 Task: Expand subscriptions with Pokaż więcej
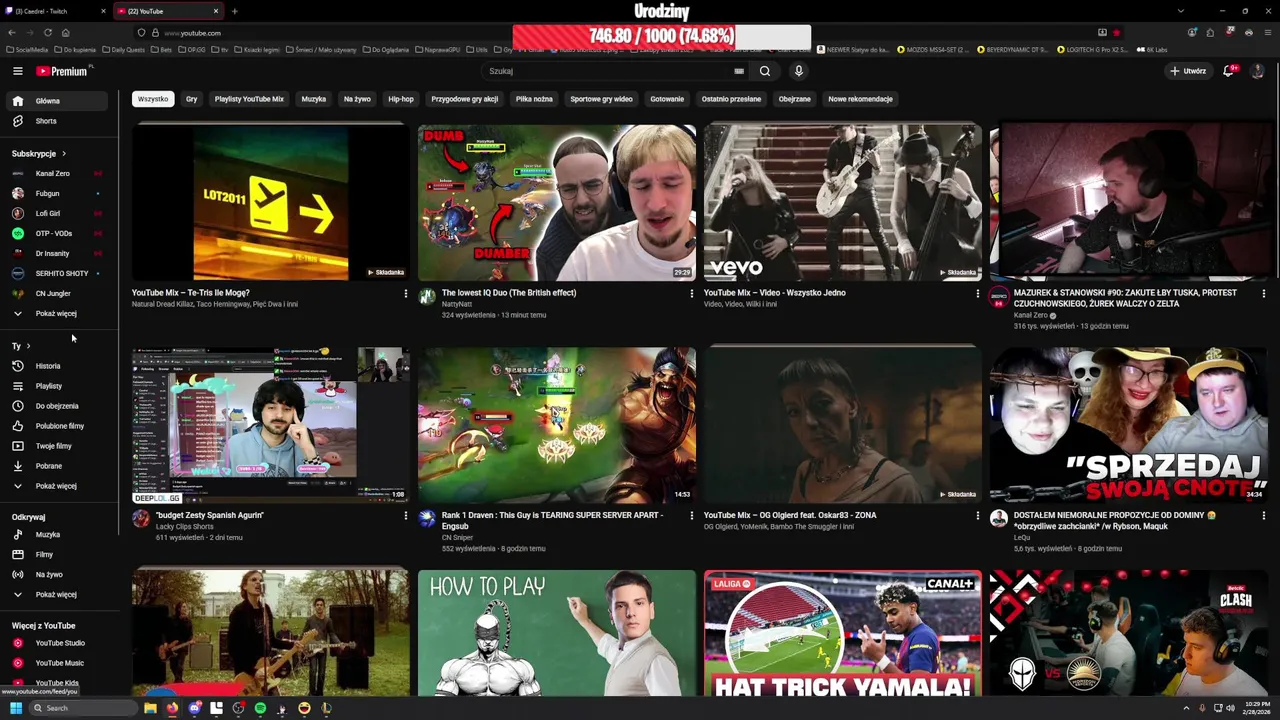point(55,314)
